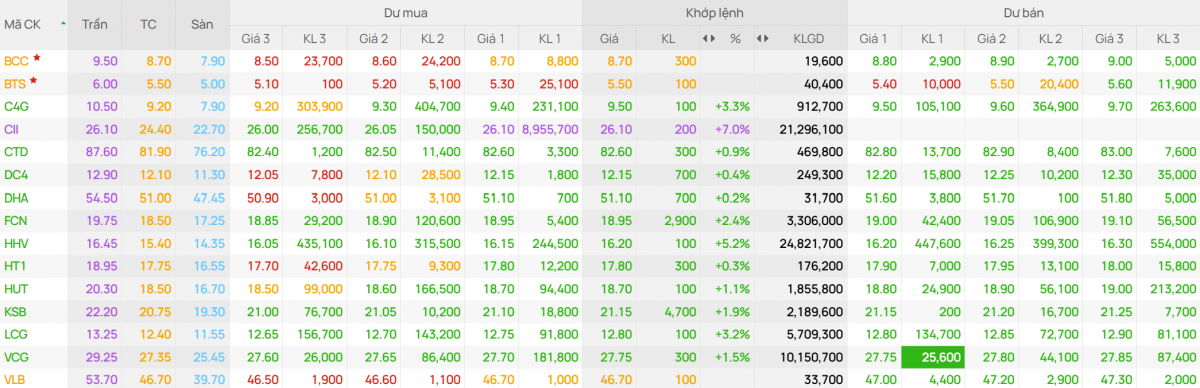Click the FCN change value +2.4%
This screenshot has height=388, width=1200.
coord(733,220)
